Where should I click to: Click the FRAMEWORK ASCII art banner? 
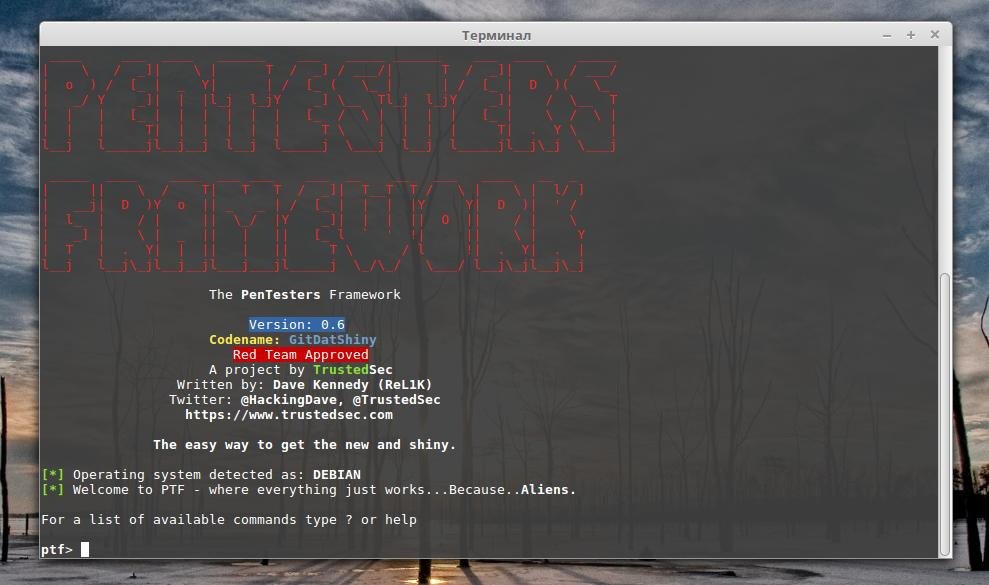point(313,226)
